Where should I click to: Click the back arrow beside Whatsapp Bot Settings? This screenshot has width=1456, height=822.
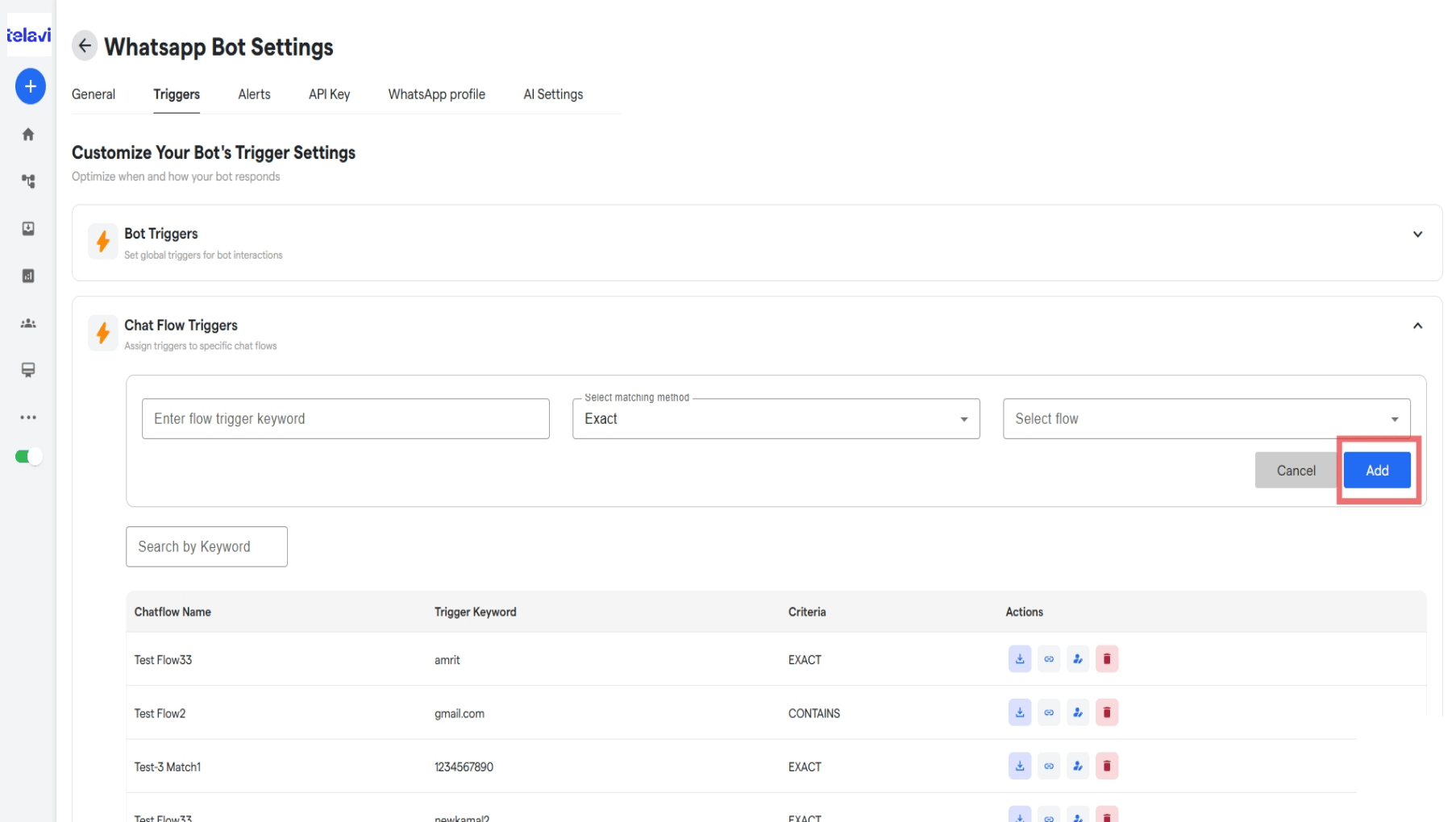pyautogui.click(x=85, y=46)
